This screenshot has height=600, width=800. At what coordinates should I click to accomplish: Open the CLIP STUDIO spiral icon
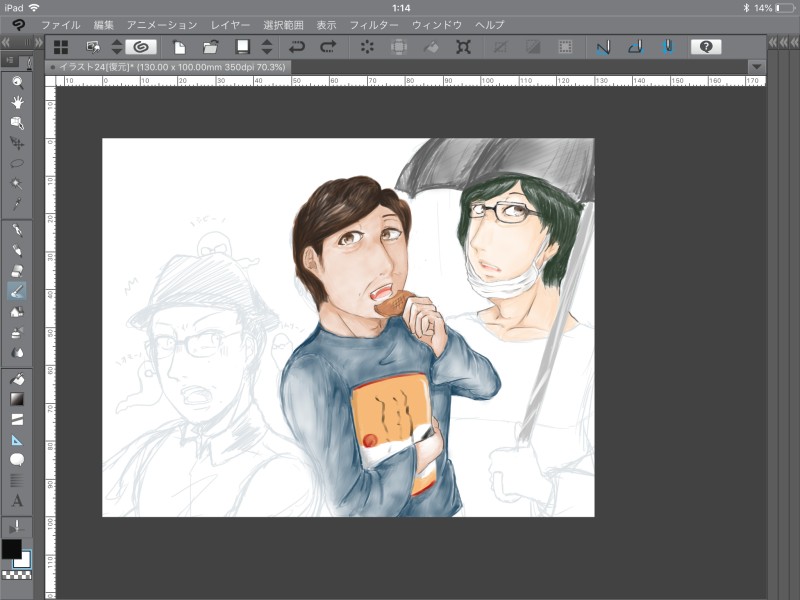click(x=140, y=47)
